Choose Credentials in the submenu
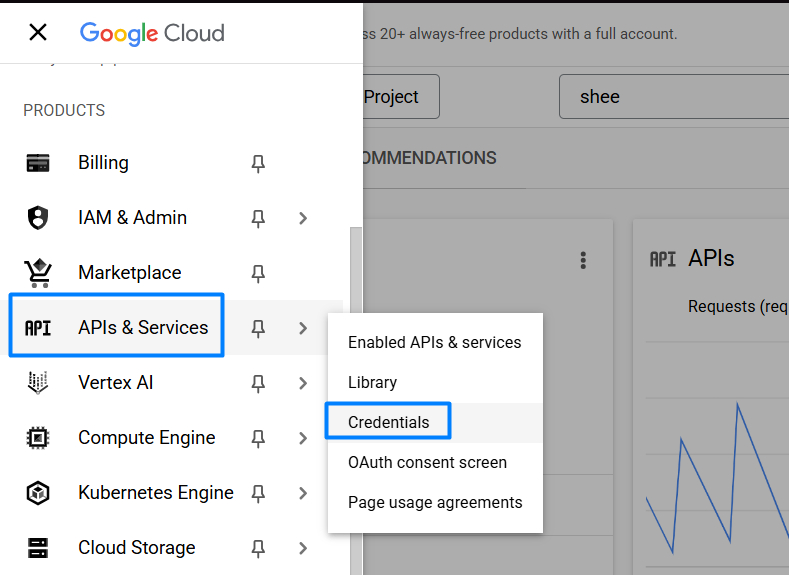Viewport: 789px width, 575px height. pyautogui.click(x=435, y=423)
